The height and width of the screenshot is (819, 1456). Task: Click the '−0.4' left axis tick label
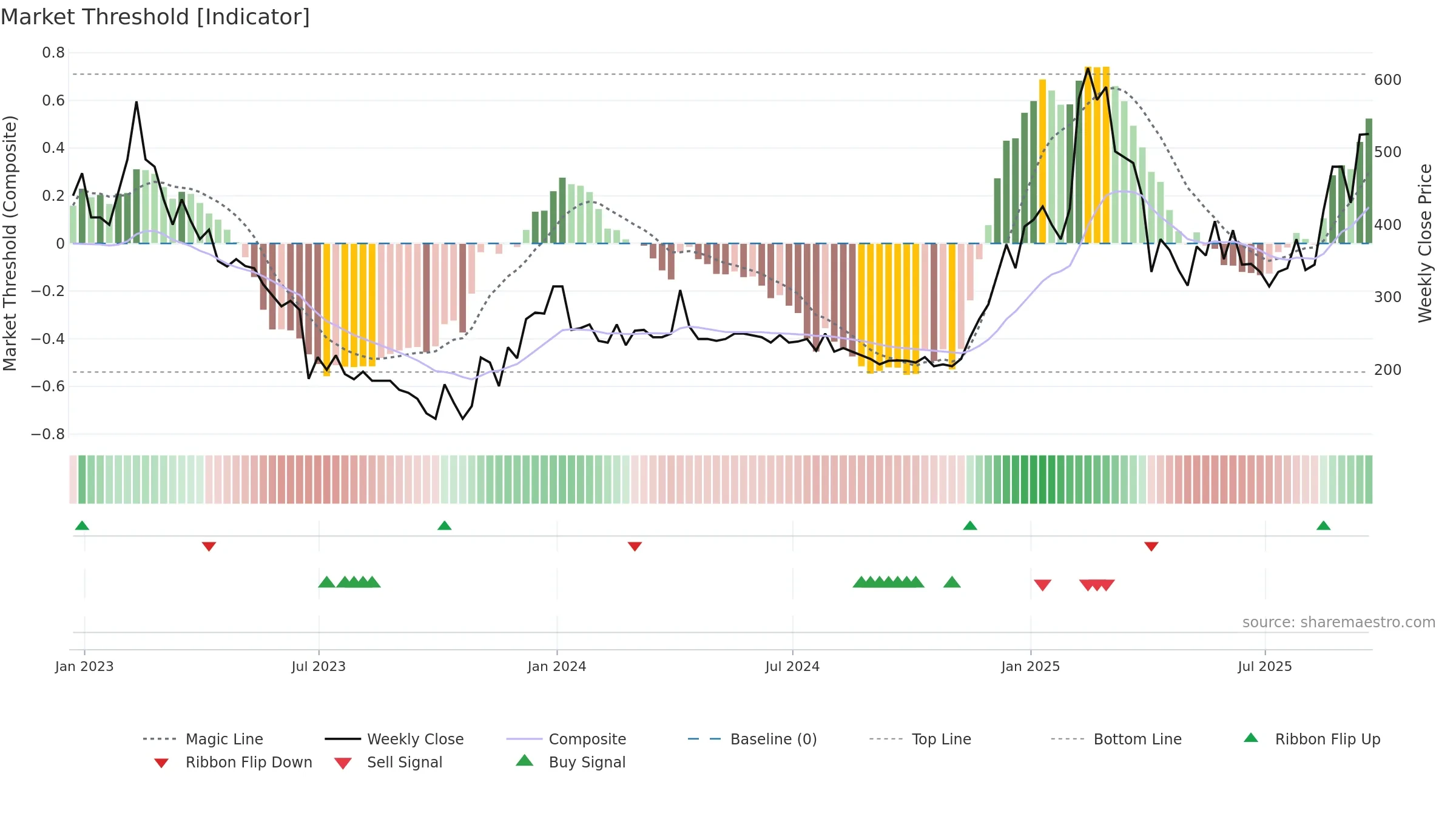[x=48, y=339]
